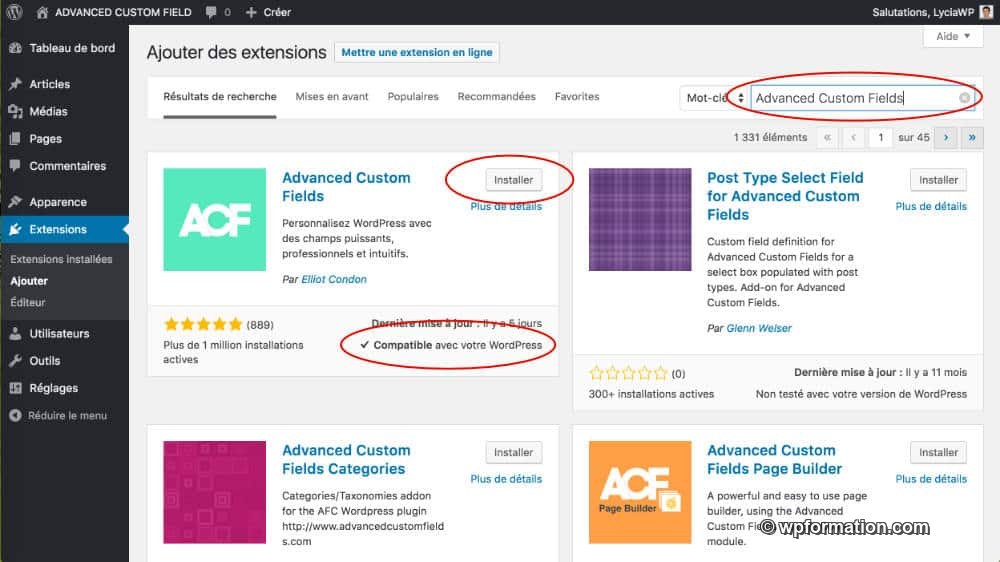Click the Utilisateurs person icon

tap(15, 334)
